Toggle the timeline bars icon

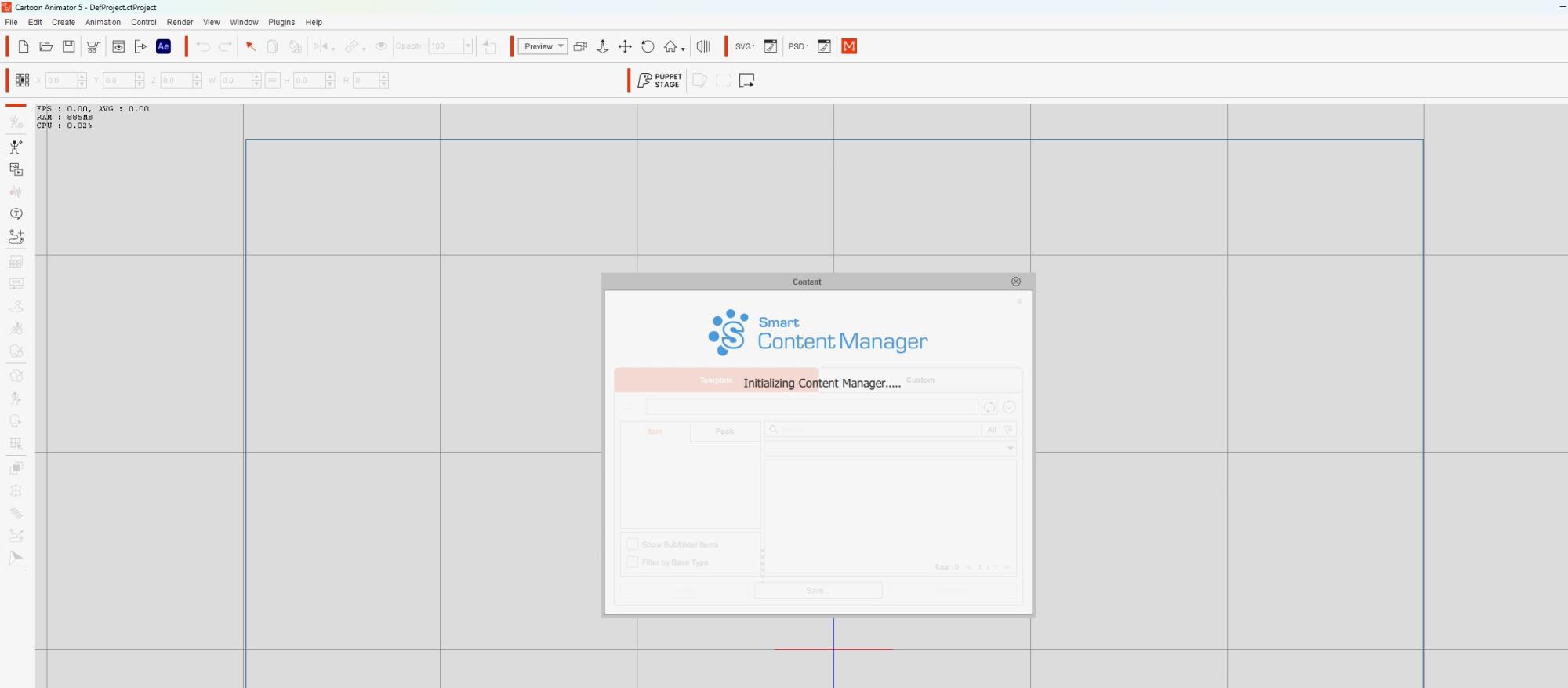point(703,46)
